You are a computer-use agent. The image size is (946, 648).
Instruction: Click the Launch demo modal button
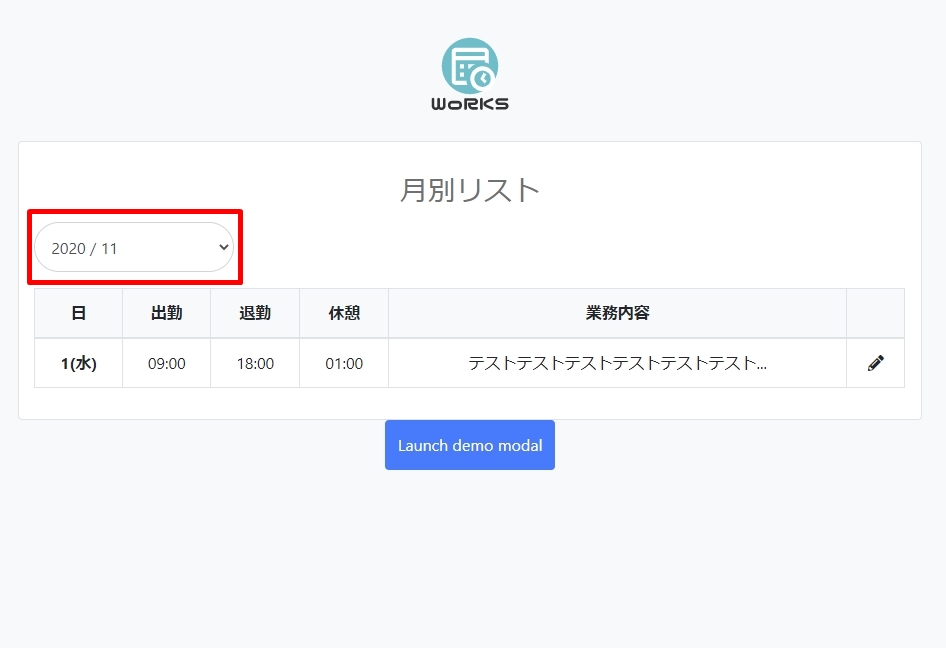470,445
